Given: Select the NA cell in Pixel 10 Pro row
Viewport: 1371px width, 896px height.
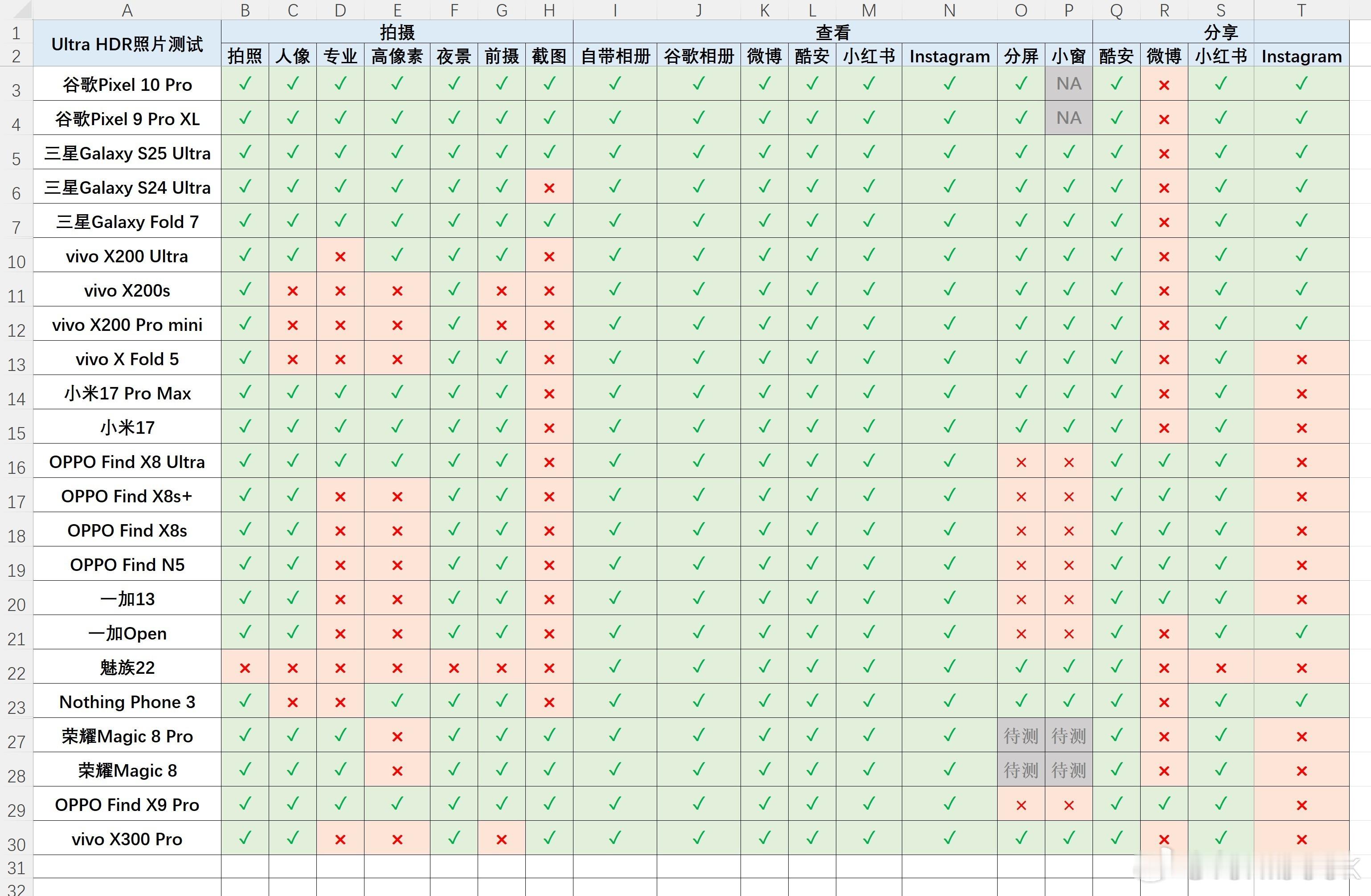Looking at the screenshot, I should pyautogui.click(x=1068, y=84).
